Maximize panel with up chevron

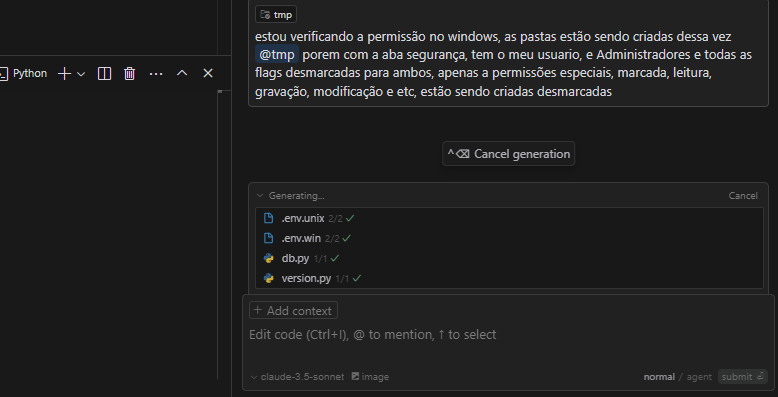pyautogui.click(x=182, y=73)
